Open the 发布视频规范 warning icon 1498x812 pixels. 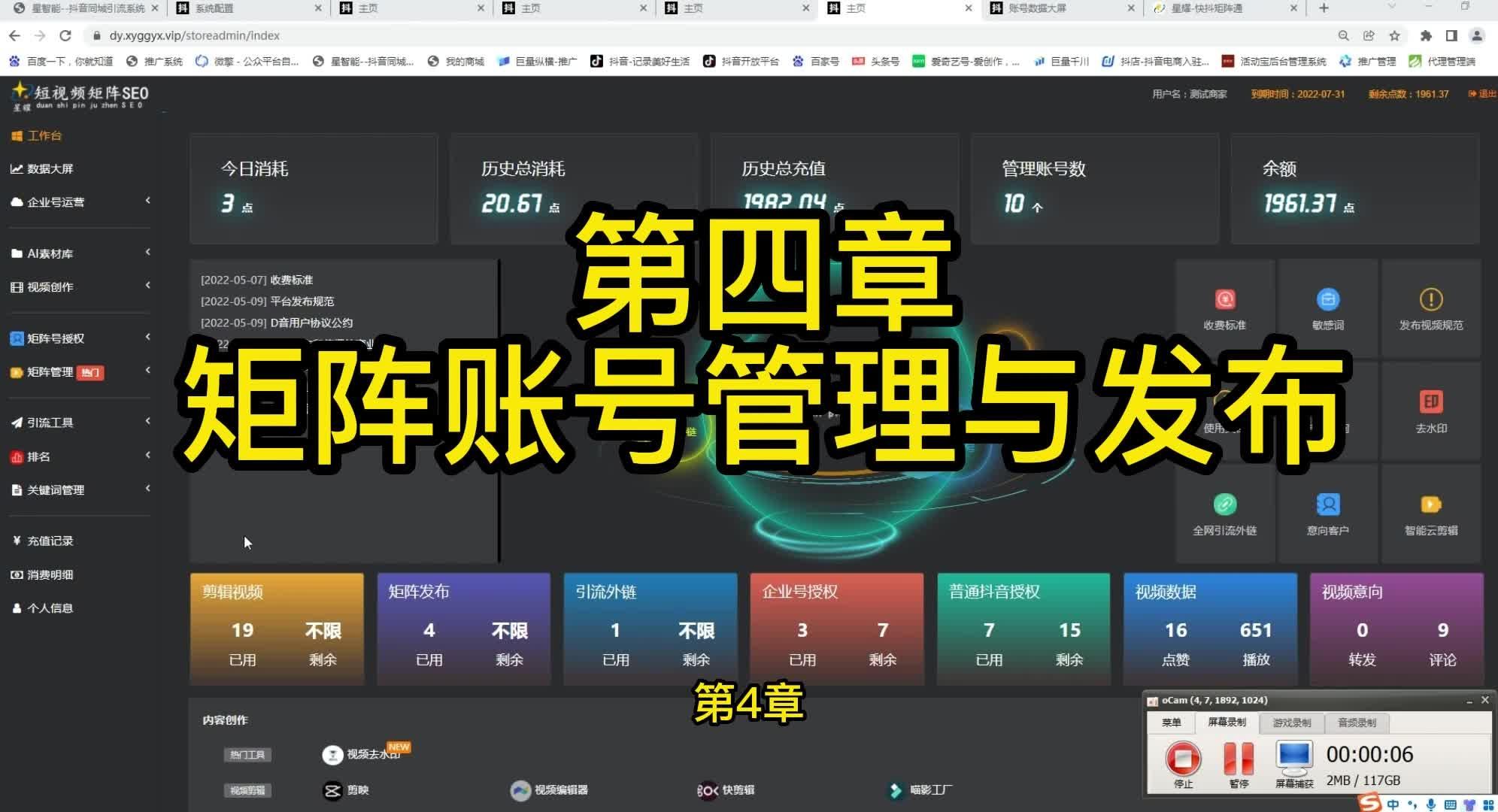pyautogui.click(x=1430, y=300)
